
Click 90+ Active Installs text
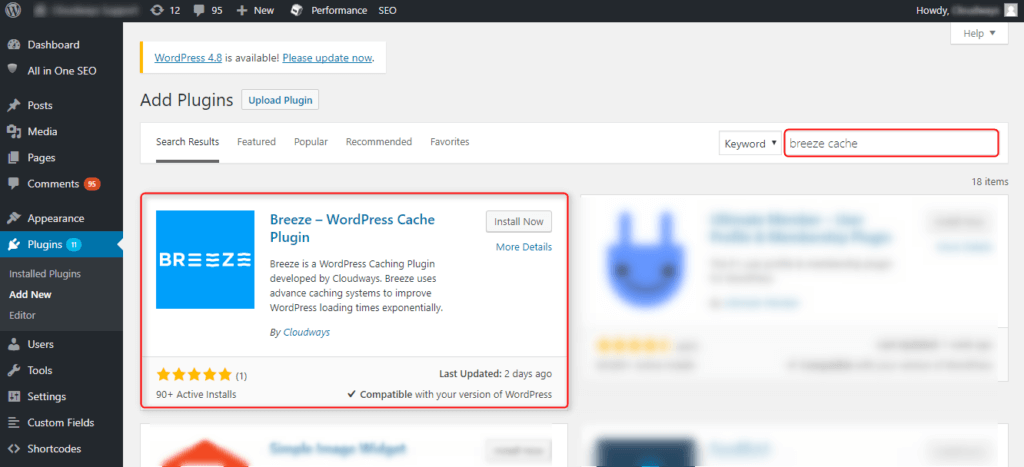click(x=197, y=395)
